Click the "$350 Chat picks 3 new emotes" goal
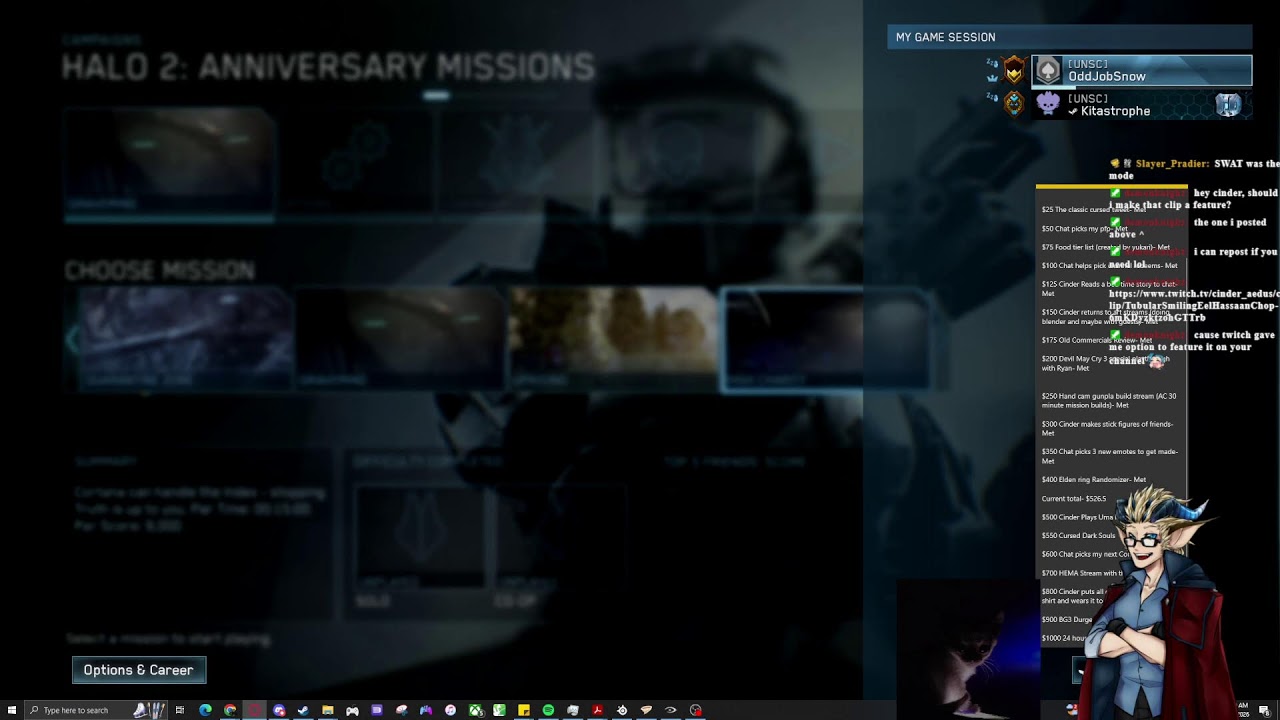Image resolution: width=1280 pixels, height=720 pixels. pos(1109,456)
